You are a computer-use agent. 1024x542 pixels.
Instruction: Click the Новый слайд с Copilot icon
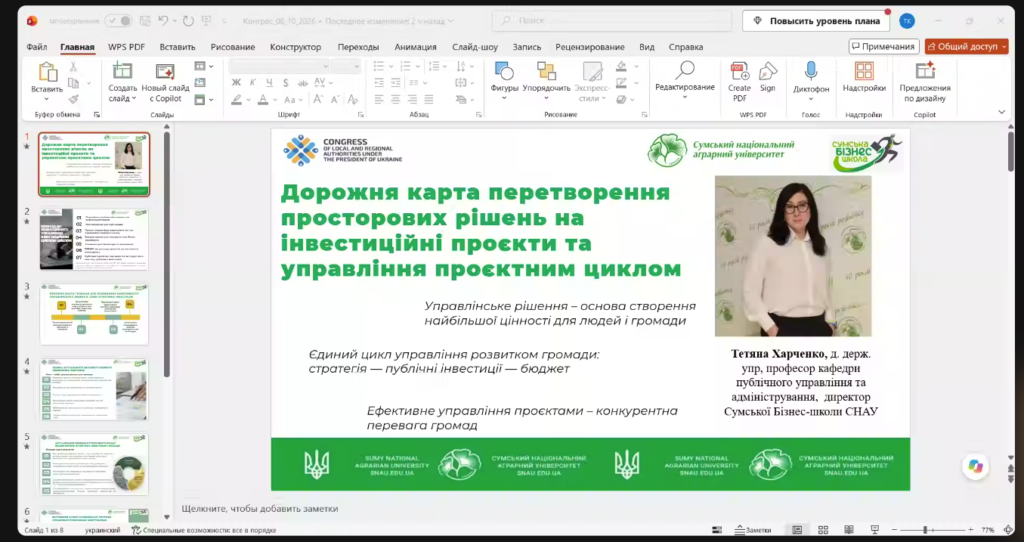click(165, 72)
